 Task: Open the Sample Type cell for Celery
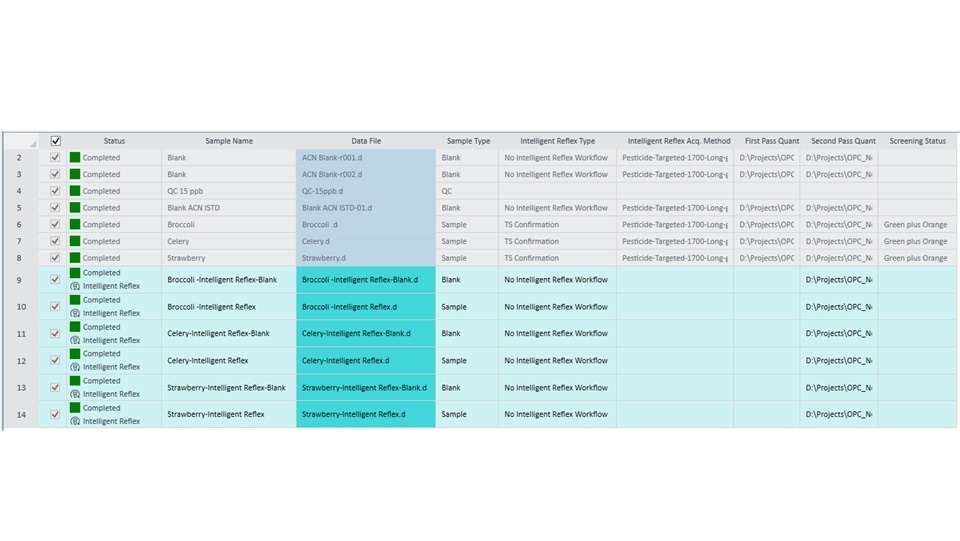click(466, 241)
